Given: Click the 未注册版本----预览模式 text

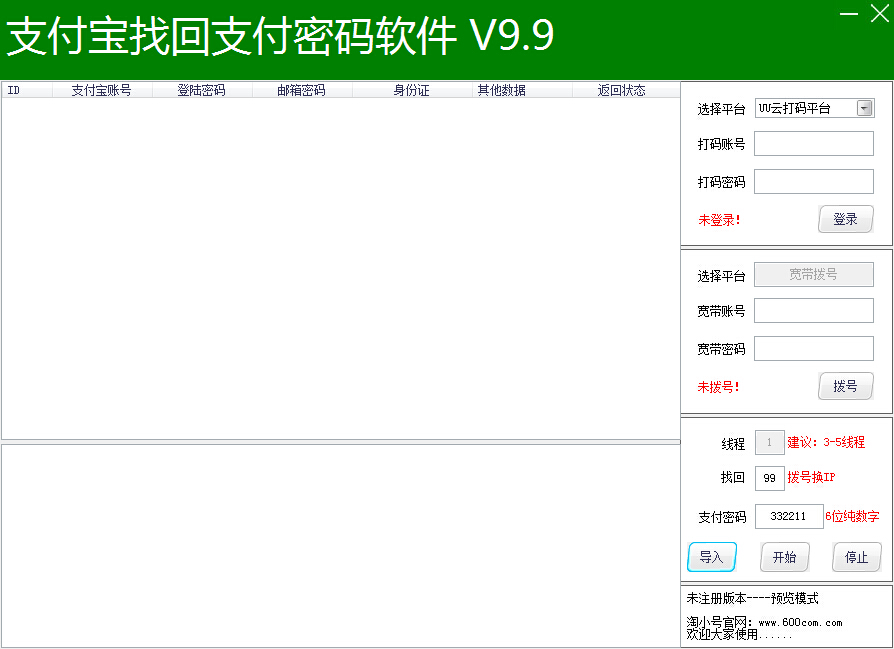Looking at the screenshot, I should coord(753,598).
